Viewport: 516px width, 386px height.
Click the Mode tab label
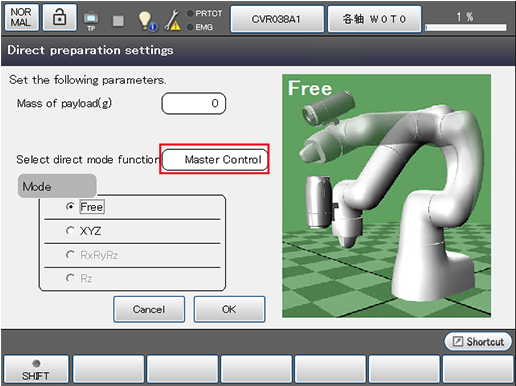57,186
